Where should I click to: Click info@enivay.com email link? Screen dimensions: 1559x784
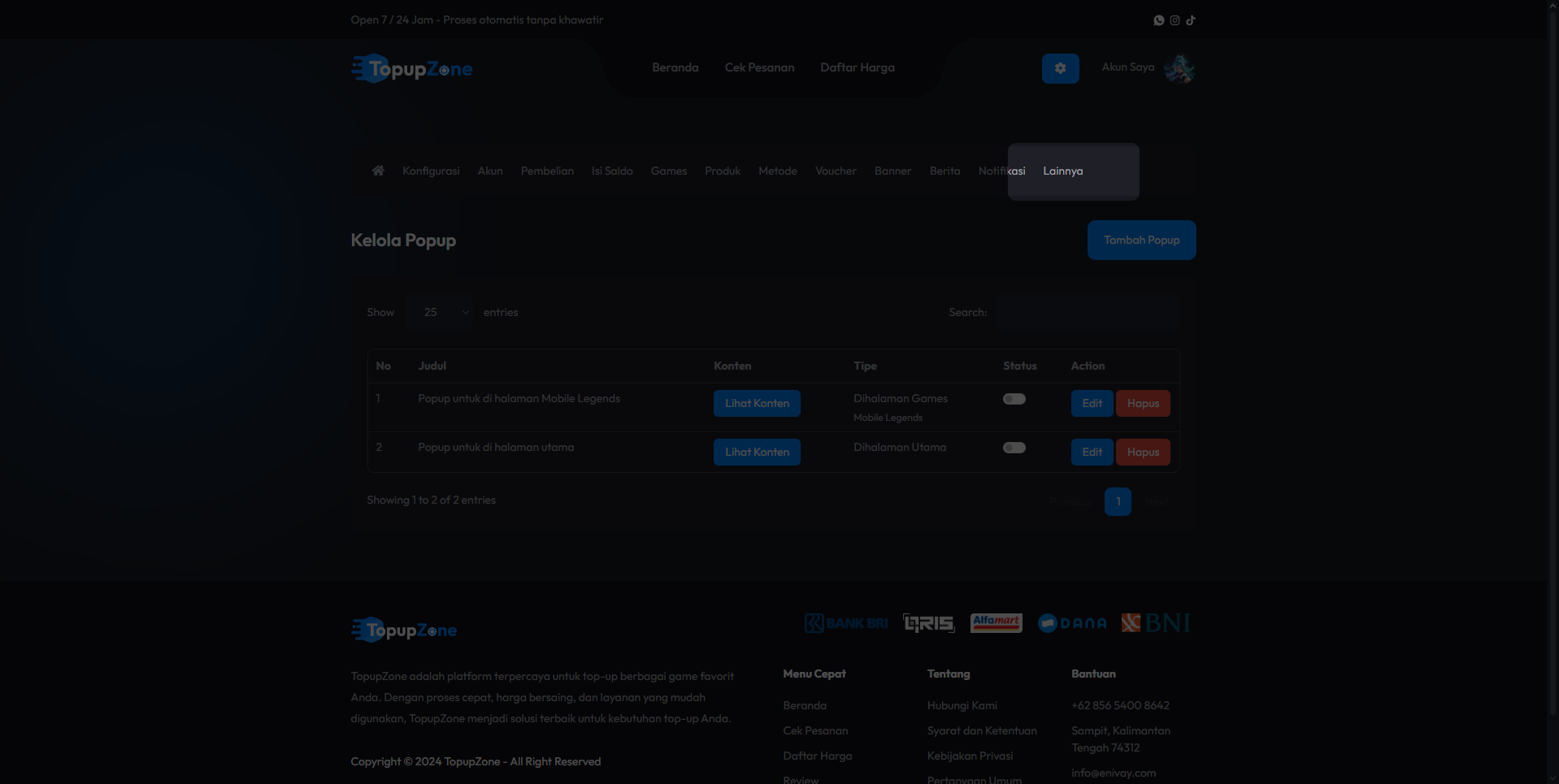pos(1114,773)
